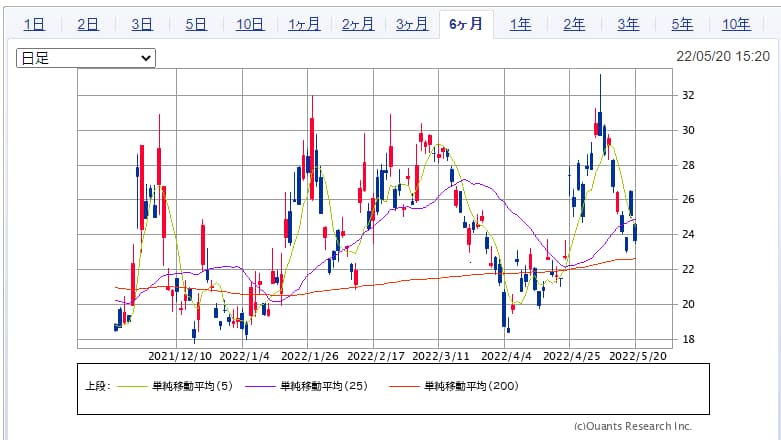781x440 pixels.
Task: Open the 2ヶ月 chart tab
Action: [358, 24]
